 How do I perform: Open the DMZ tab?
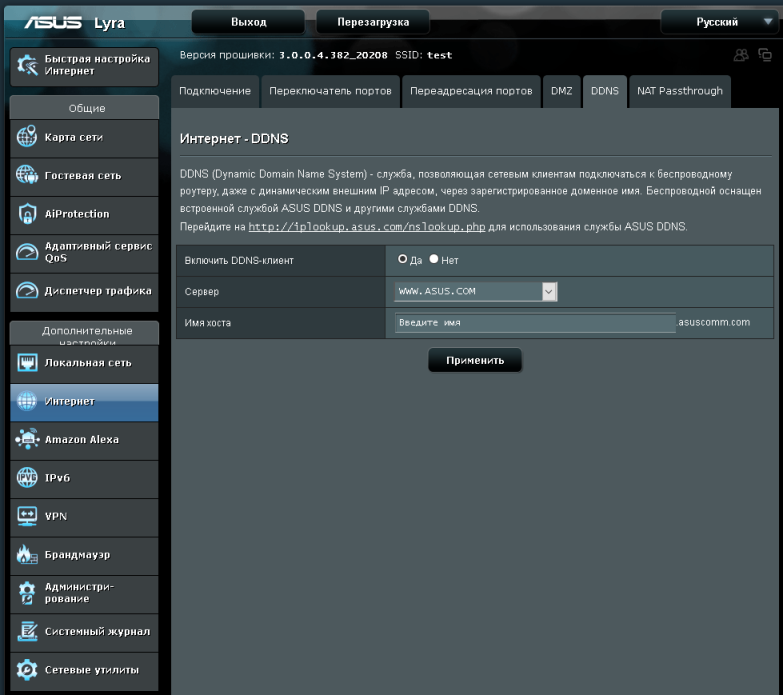point(561,91)
